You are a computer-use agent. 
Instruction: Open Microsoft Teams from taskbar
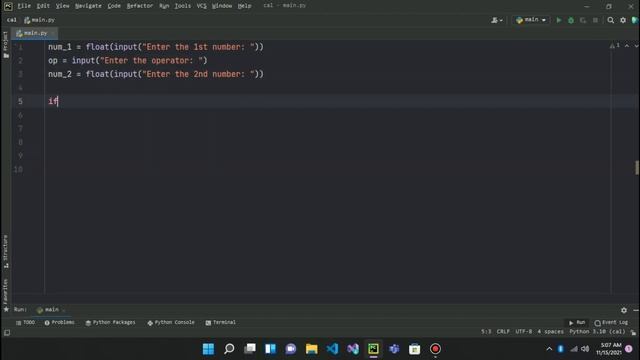(x=394, y=349)
